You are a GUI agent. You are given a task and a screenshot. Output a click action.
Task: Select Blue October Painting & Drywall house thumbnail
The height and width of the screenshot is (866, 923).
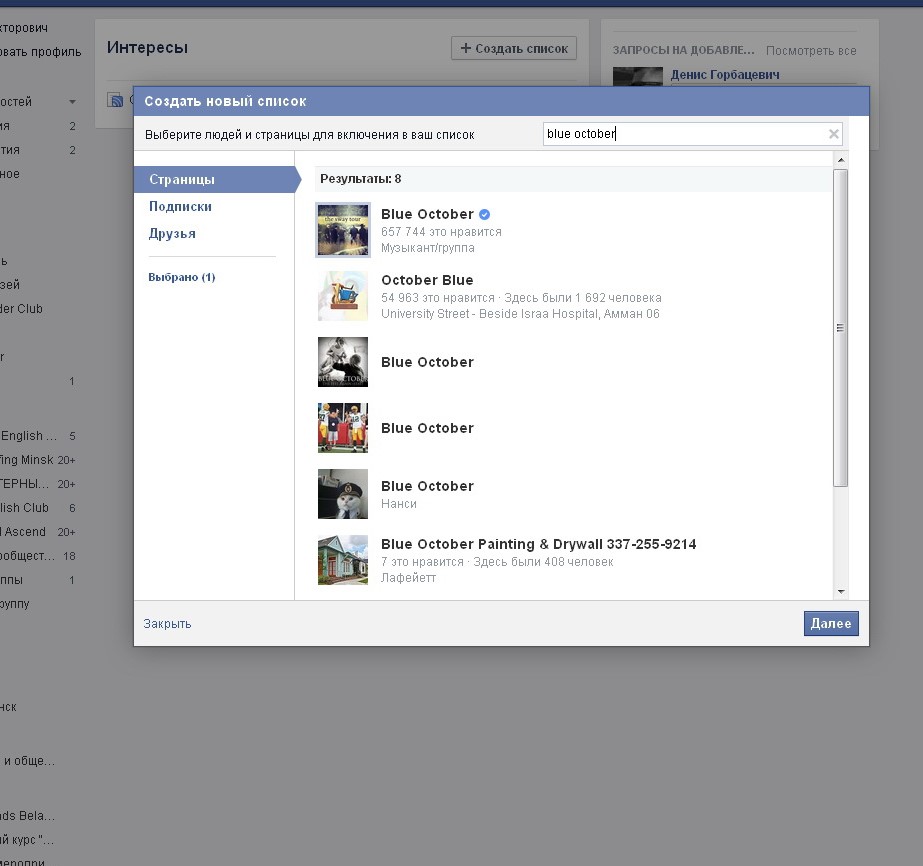[x=343, y=560]
